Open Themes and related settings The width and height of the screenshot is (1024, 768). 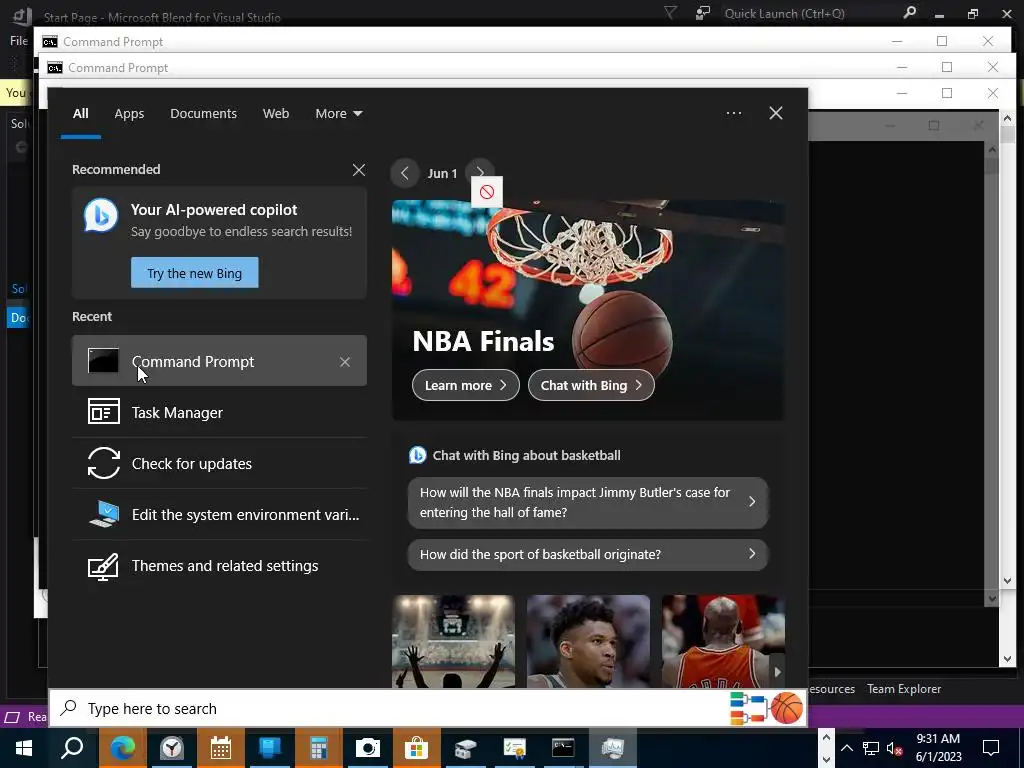tap(219, 566)
